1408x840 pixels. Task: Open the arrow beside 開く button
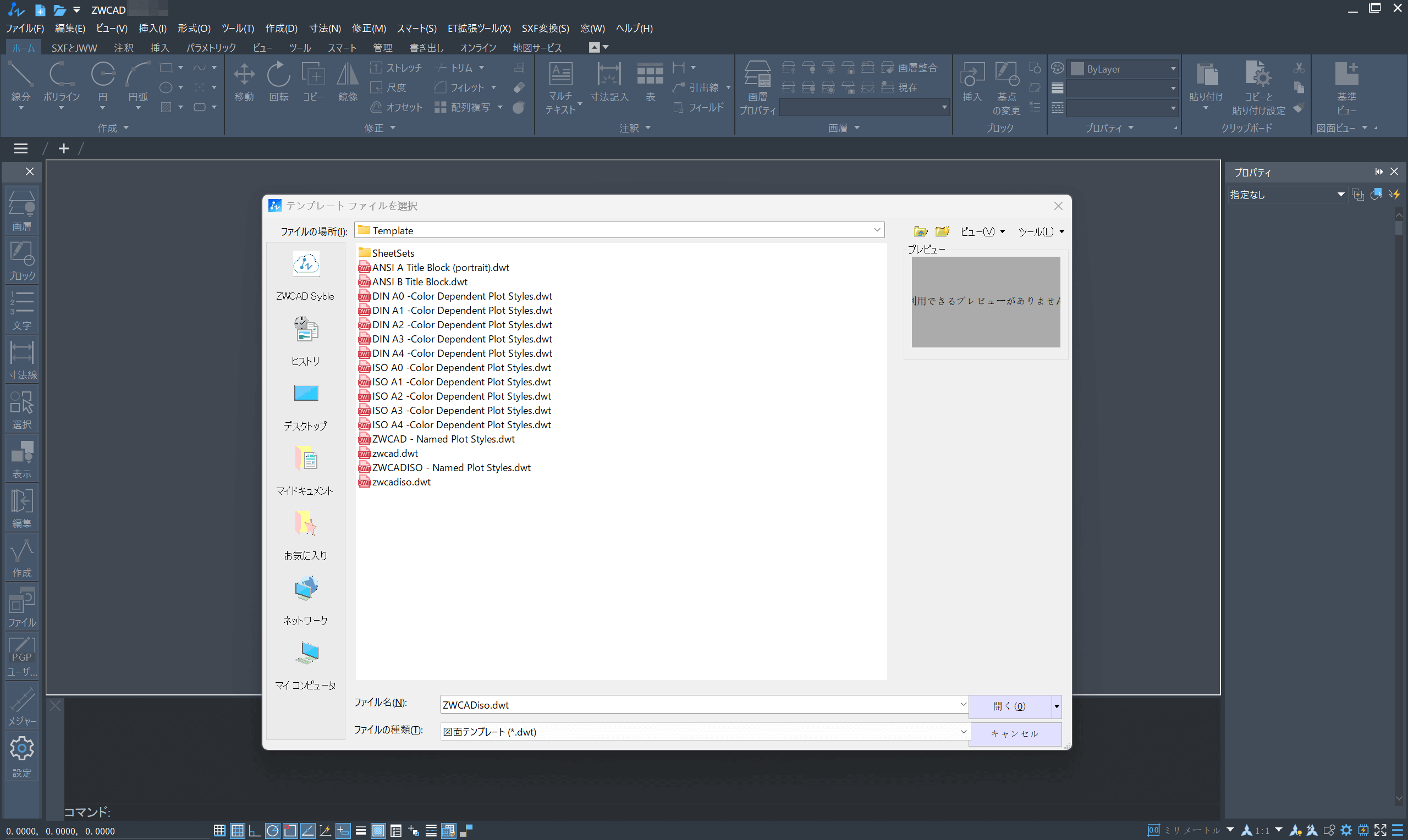click(1057, 706)
